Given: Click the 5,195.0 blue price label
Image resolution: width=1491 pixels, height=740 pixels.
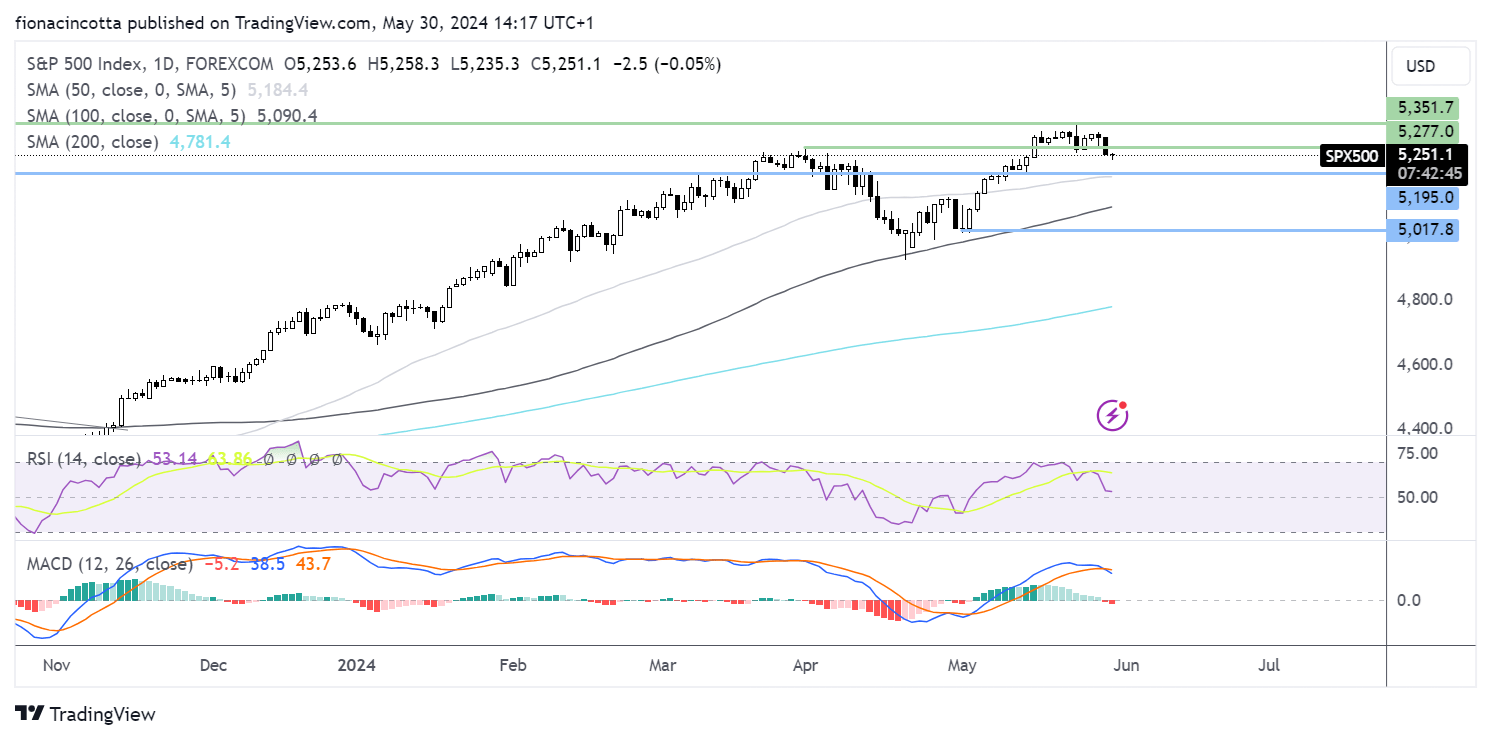Looking at the screenshot, I should pos(1422,198).
